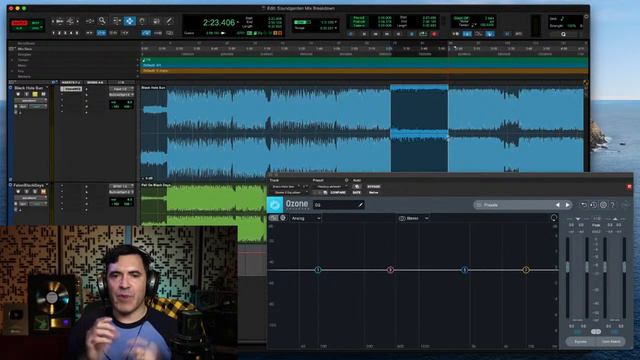Viewport: 640px width, 360px height.
Task: Click the circular icon at EQ display top-right
Action: pyautogui.click(x=554, y=218)
